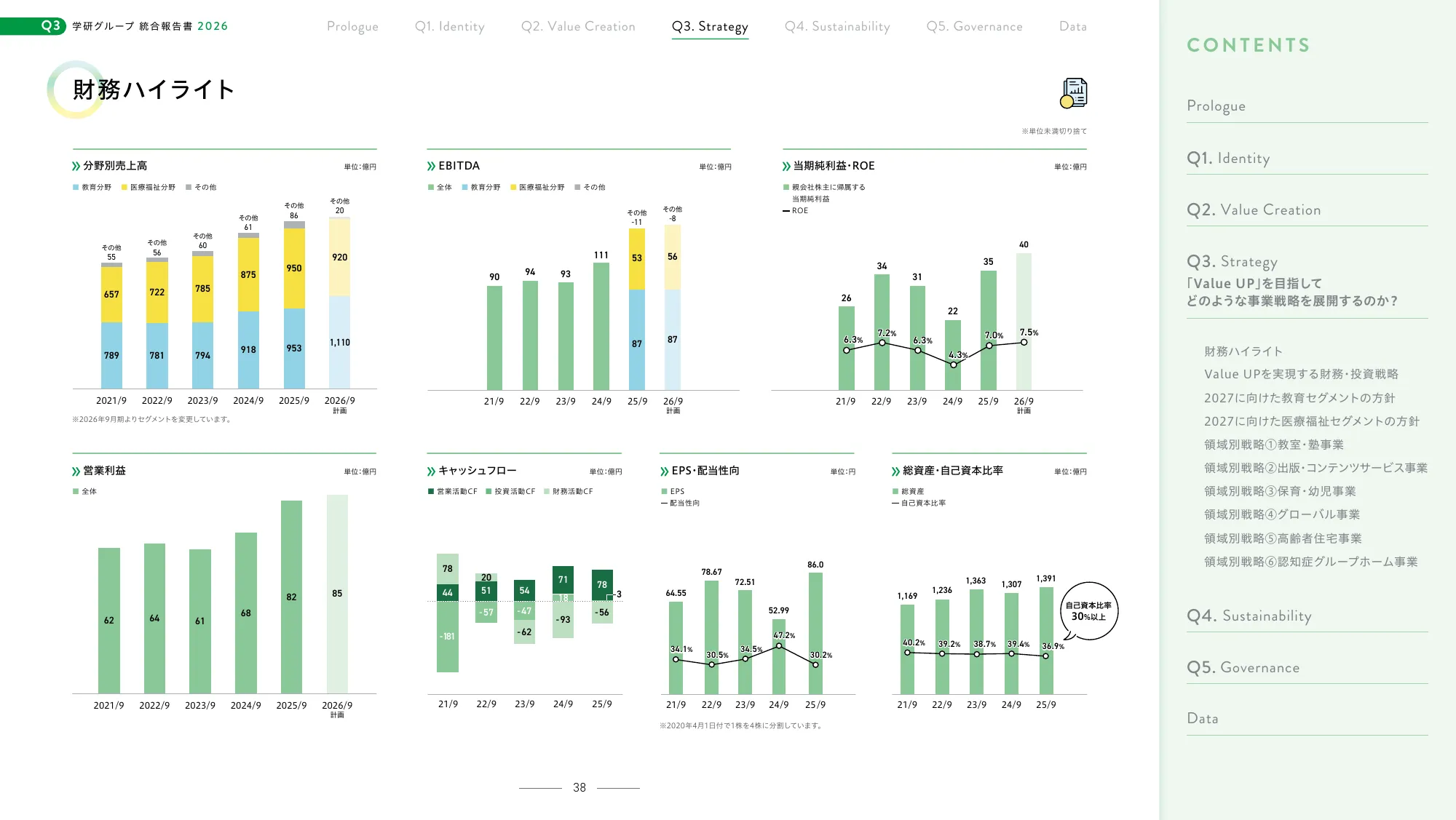
Task: Click the chevron icon beside EBITDA title
Action: 431,166
